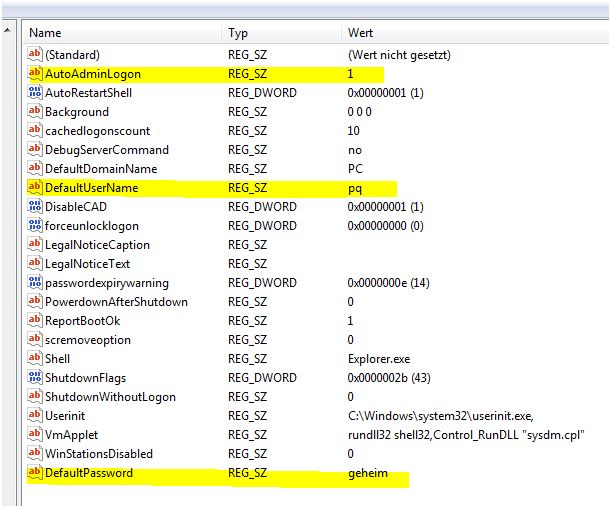Screen dimensions: 611x508
Task: Click the binary icon beside forceunlocklogon
Action: click(x=34, y=225)
